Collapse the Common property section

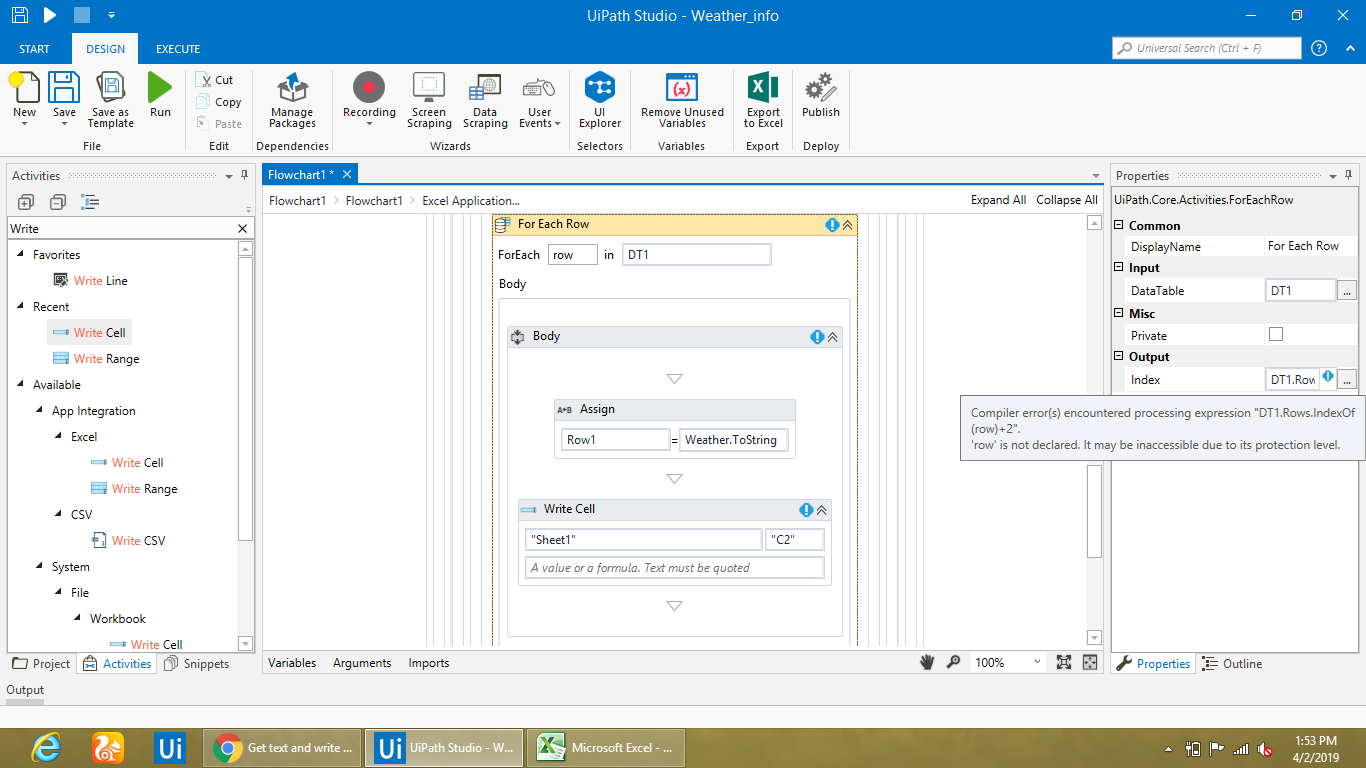click(x=1119, y=225)
